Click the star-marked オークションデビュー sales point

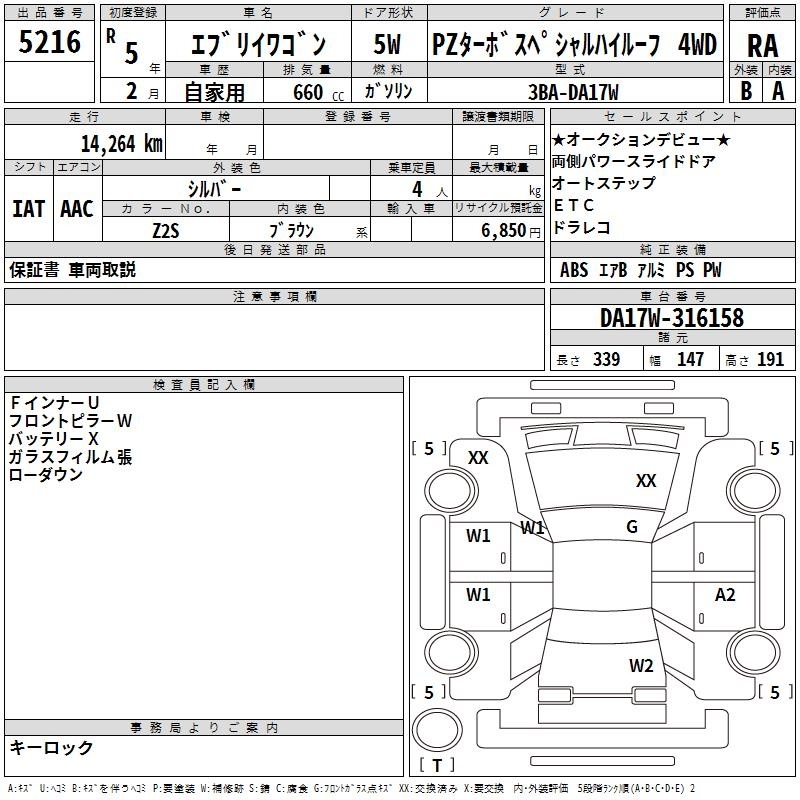click(x=641, y=140)
